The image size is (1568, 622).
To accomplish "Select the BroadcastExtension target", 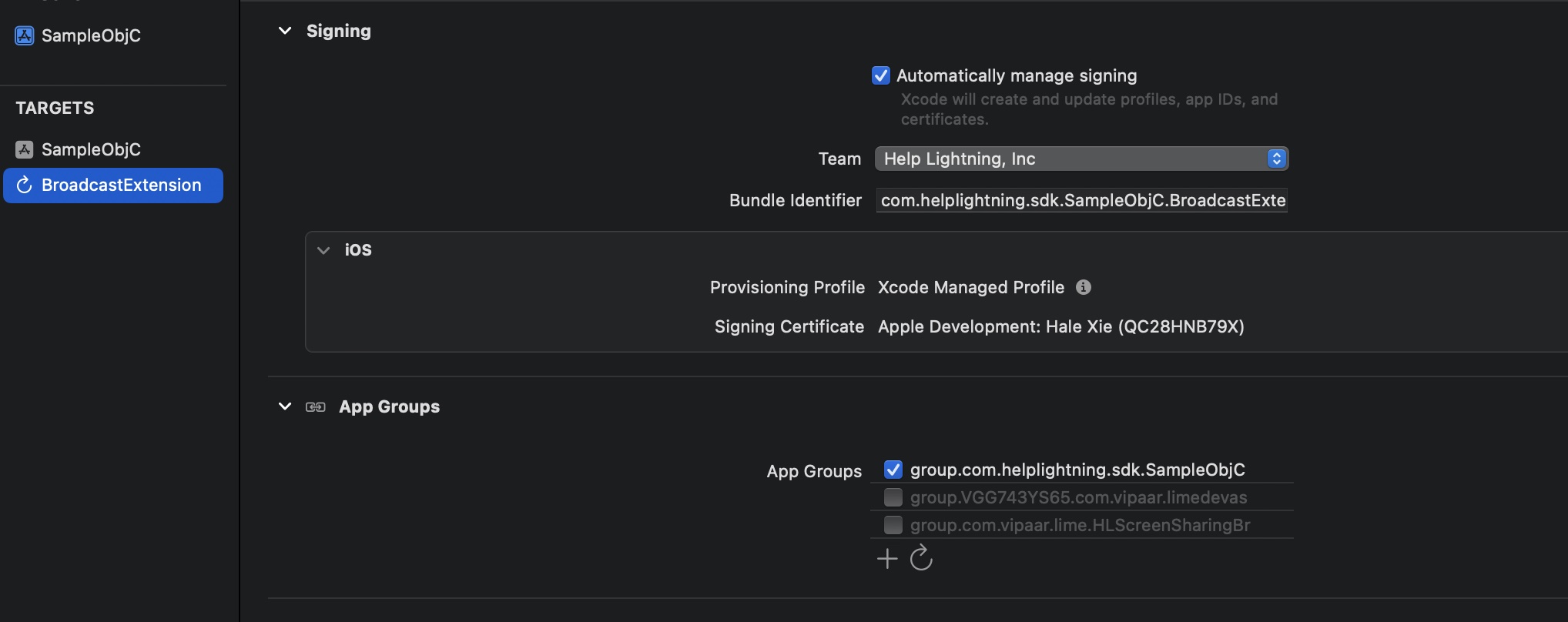I will click(113, 186).
